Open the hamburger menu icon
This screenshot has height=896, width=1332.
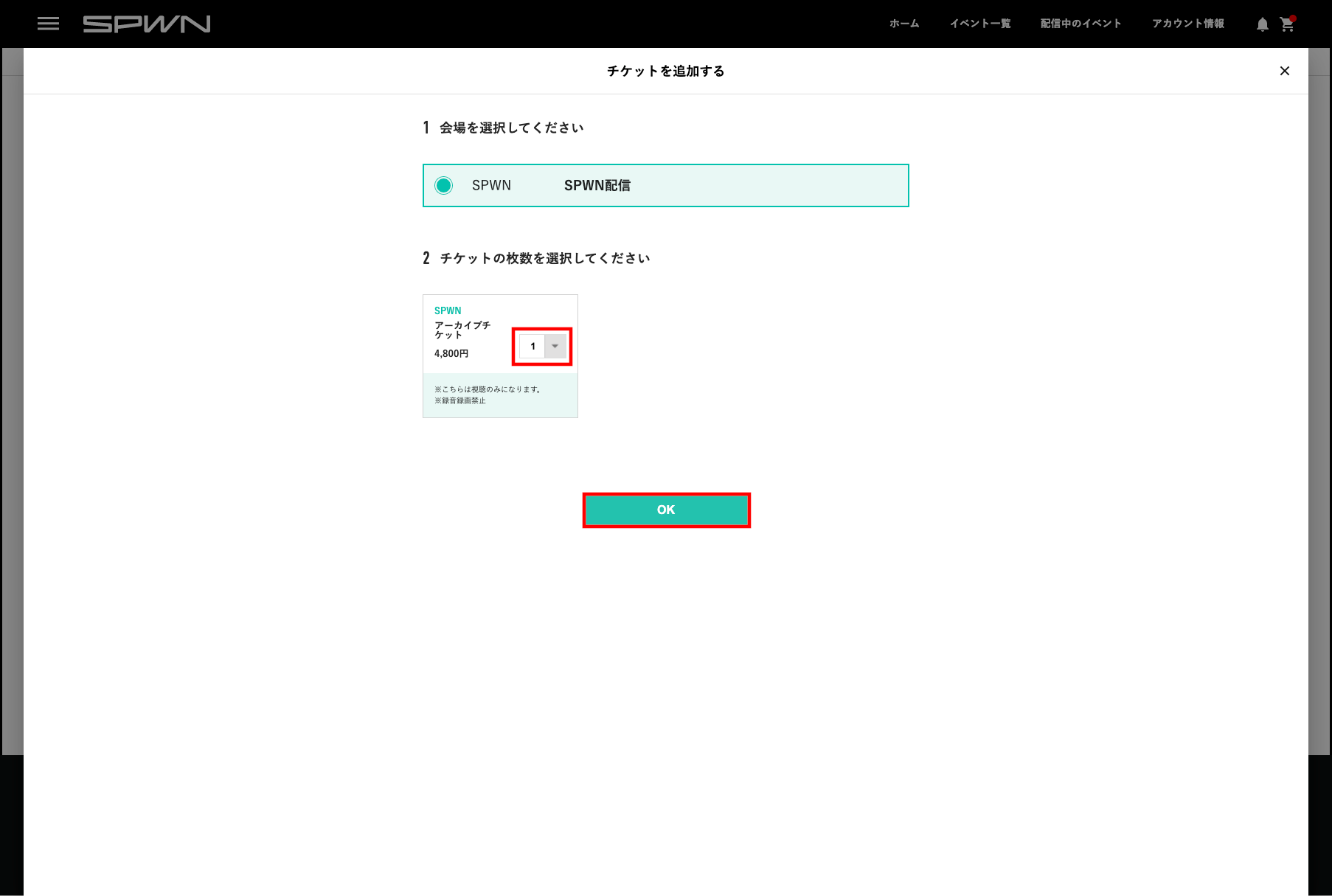[48, 24]
